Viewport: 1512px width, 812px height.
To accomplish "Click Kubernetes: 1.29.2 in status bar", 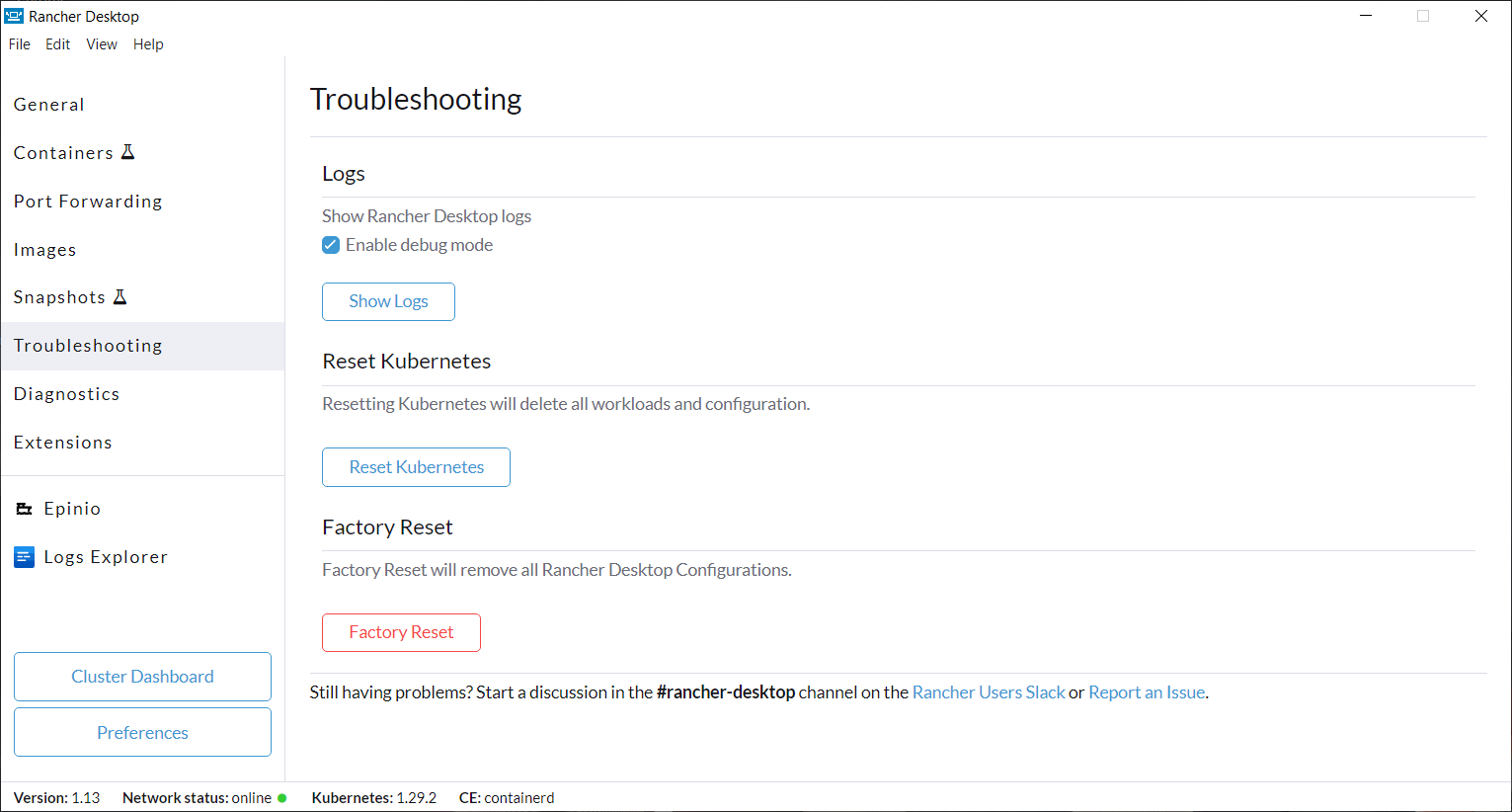I will point(374,798).
